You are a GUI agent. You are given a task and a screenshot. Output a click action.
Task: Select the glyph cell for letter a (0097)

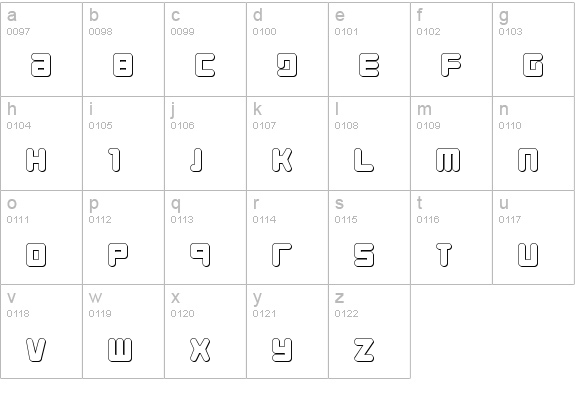tap(41, 49)
